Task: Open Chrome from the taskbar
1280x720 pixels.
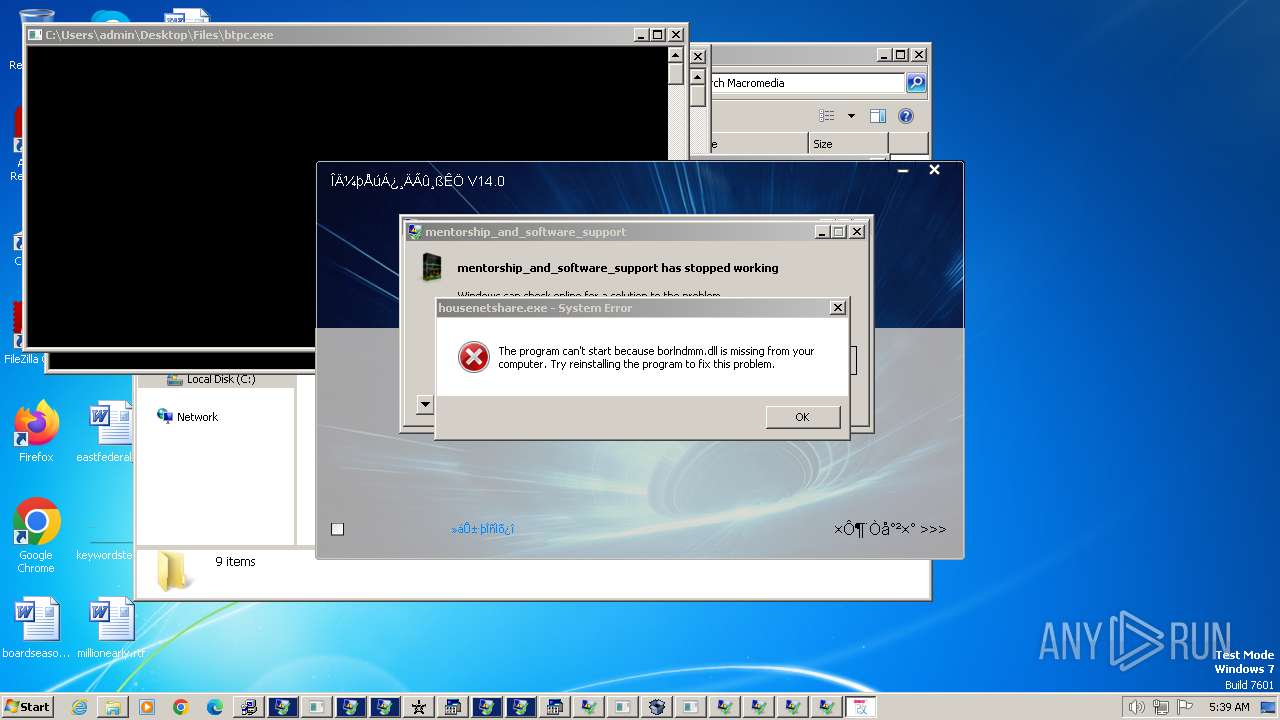Action: tap(181, 707)
